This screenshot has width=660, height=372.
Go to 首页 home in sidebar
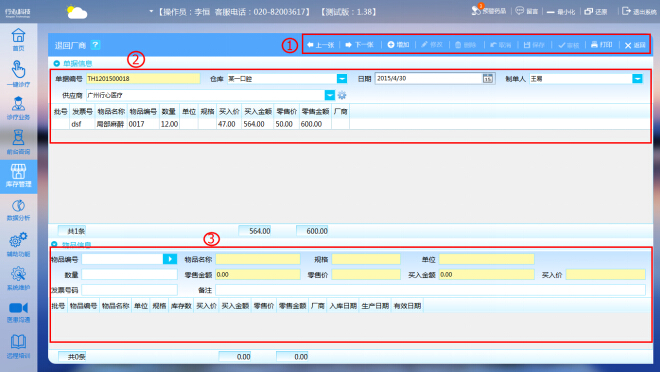[x=18, y=40]
